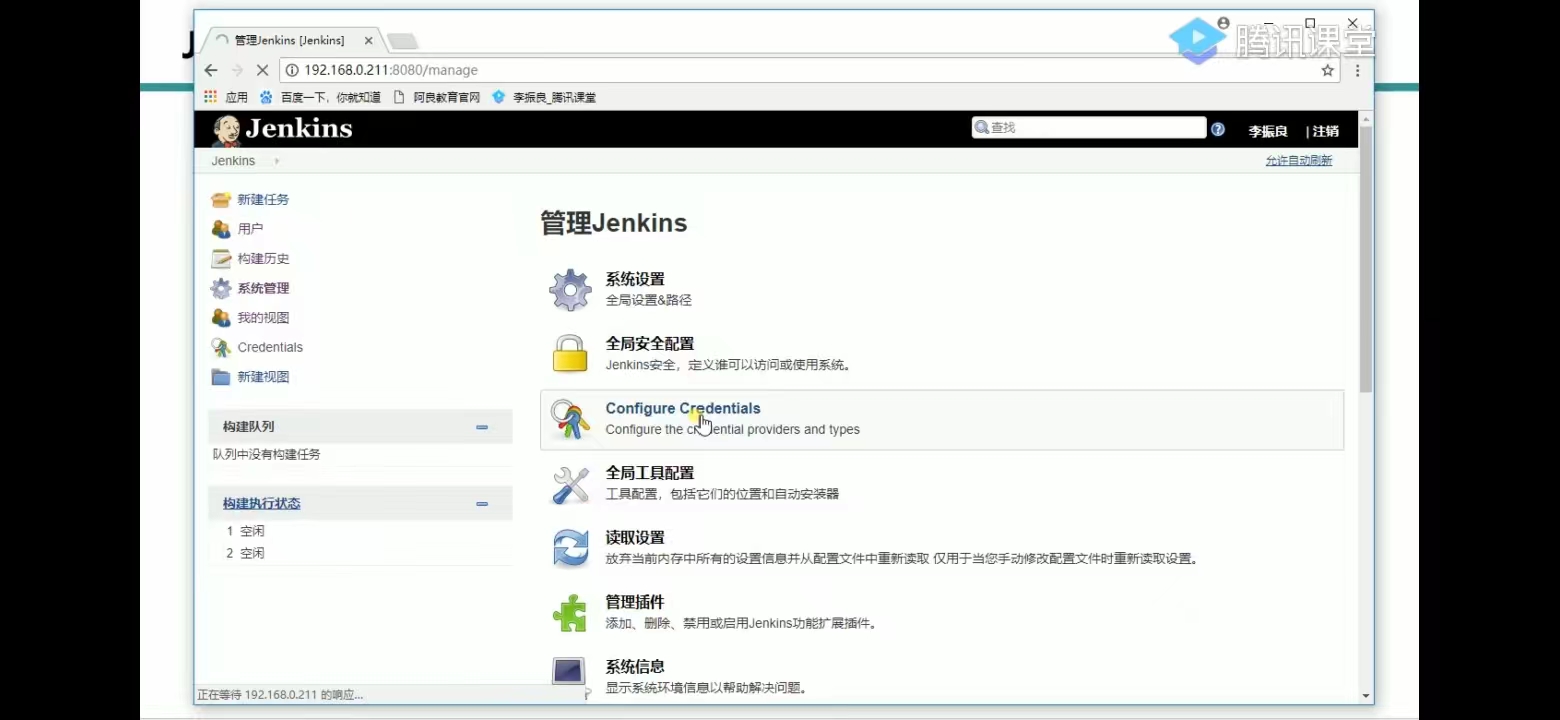Open the Chrome three-dot menu
1560x720 pixels.
1357,70
